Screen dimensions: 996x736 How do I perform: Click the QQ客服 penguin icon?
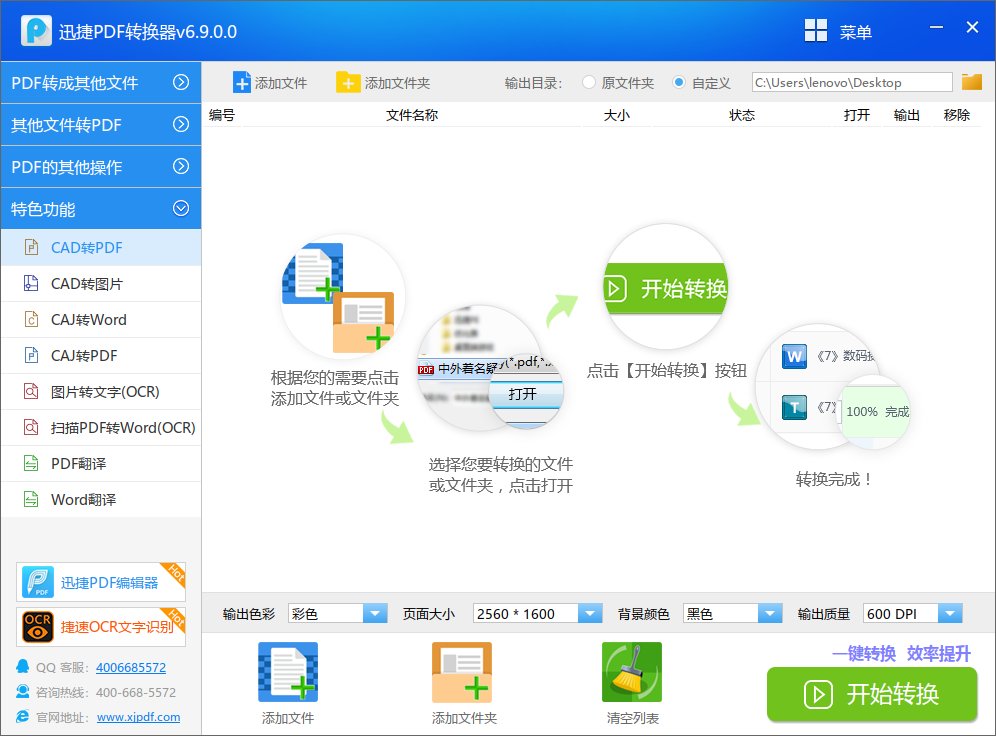tap(23, 666)
